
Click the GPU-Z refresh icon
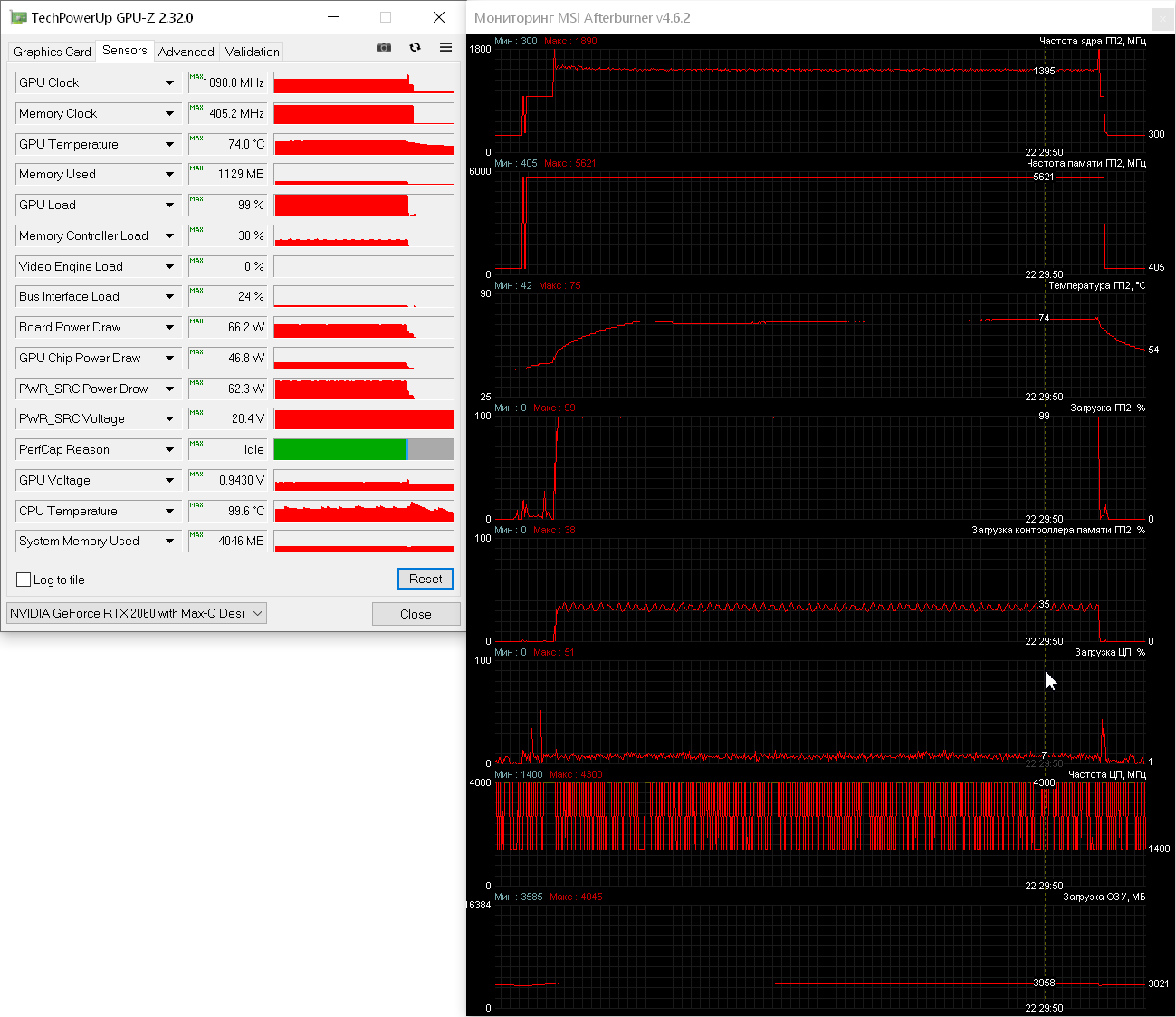[x=415, y=47]
